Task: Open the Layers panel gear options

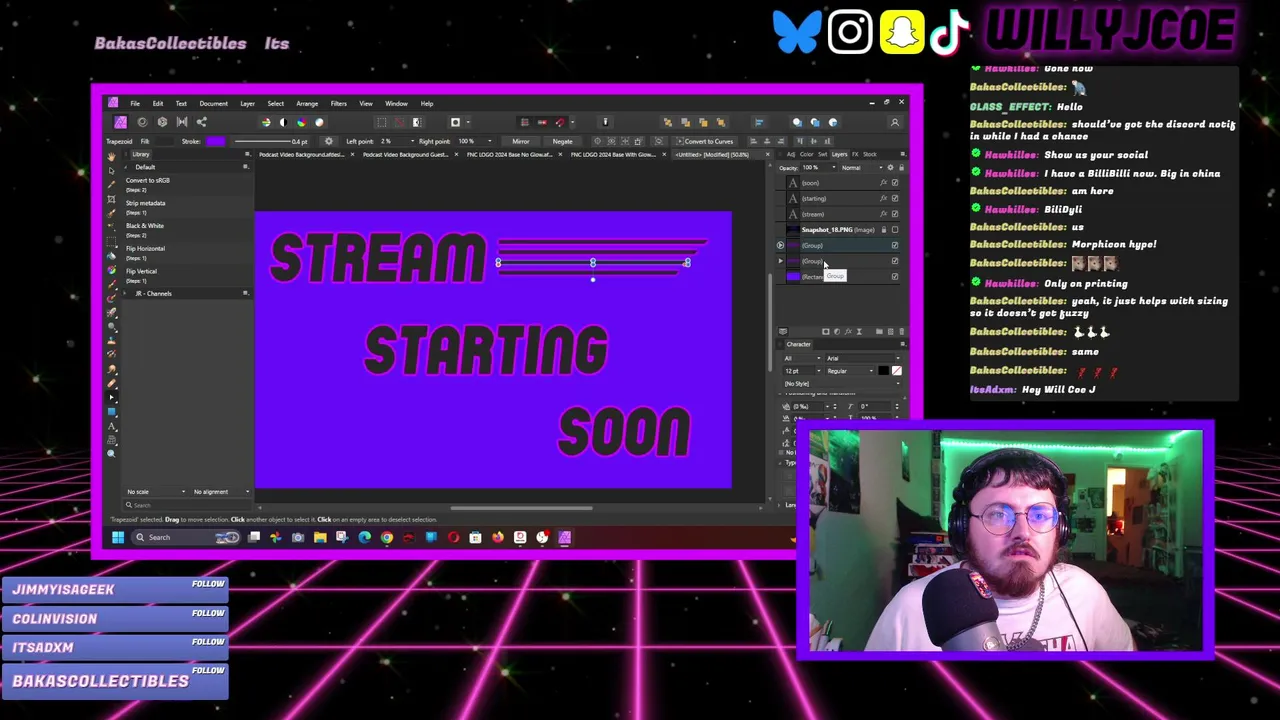Action: point(890,168)
